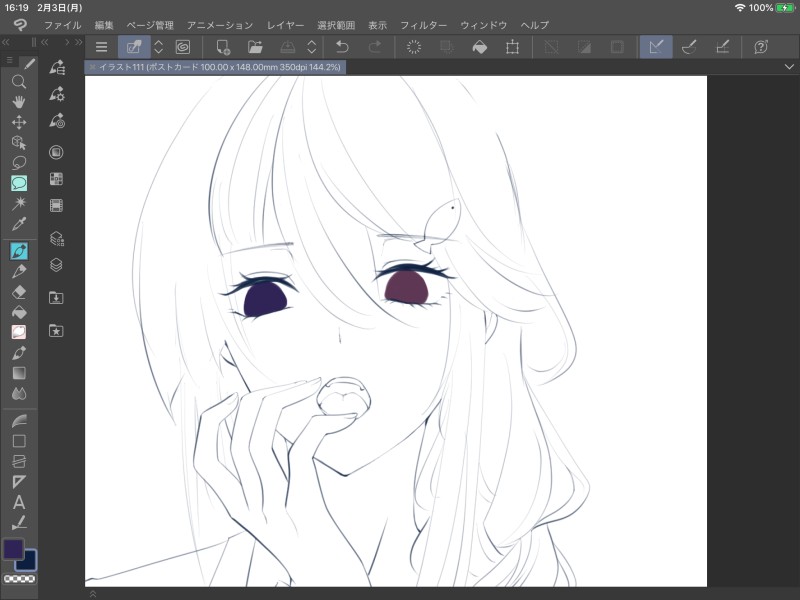Select the Frame border rectangle tool

(x=19, y=441)
